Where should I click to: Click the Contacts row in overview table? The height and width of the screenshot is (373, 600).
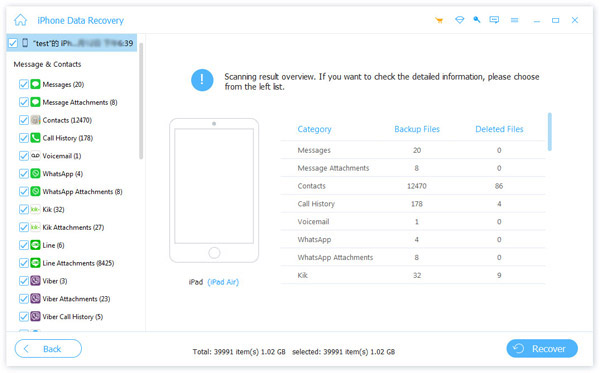coord(413,186)
